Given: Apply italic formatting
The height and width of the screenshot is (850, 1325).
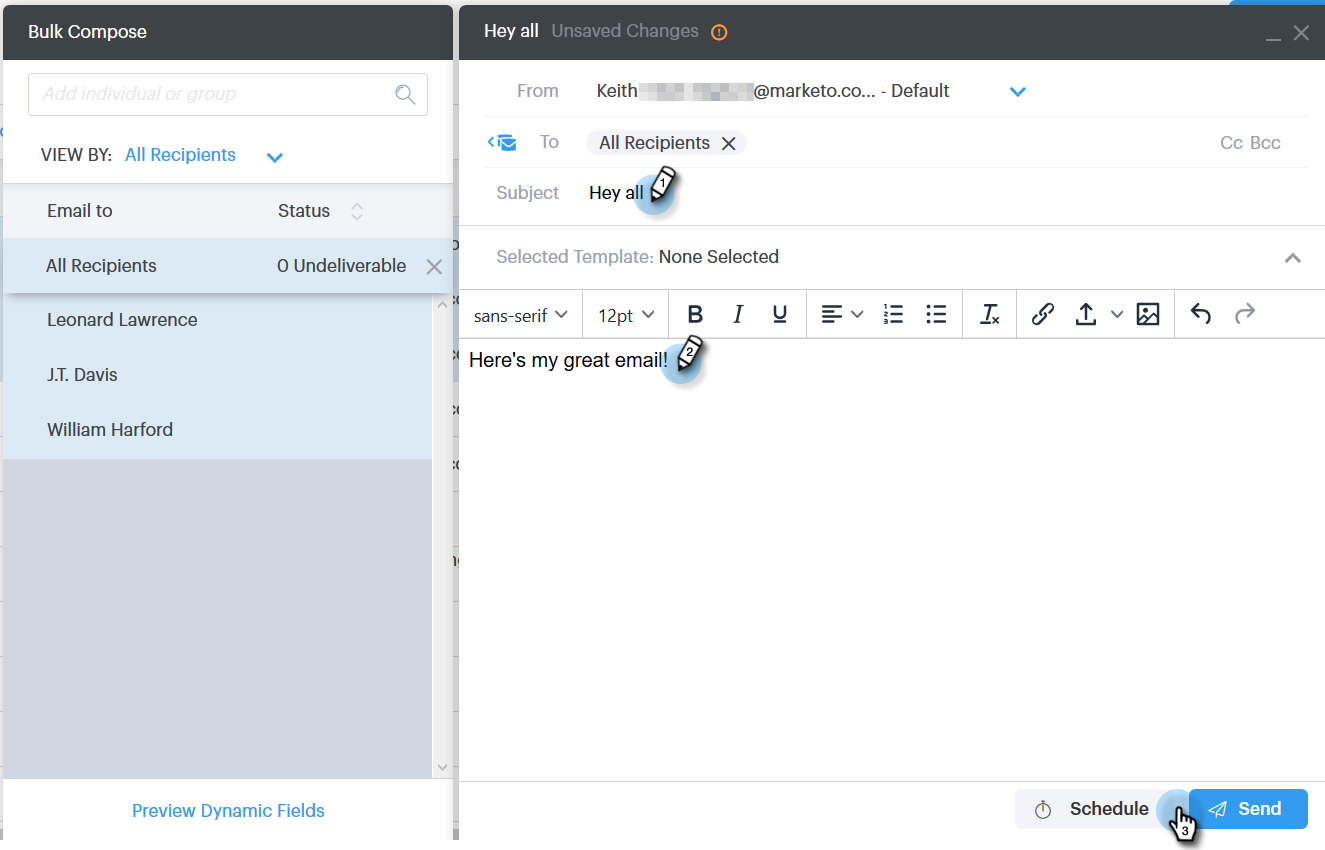Looking at the screenshot, I should (x=738, y=314).
